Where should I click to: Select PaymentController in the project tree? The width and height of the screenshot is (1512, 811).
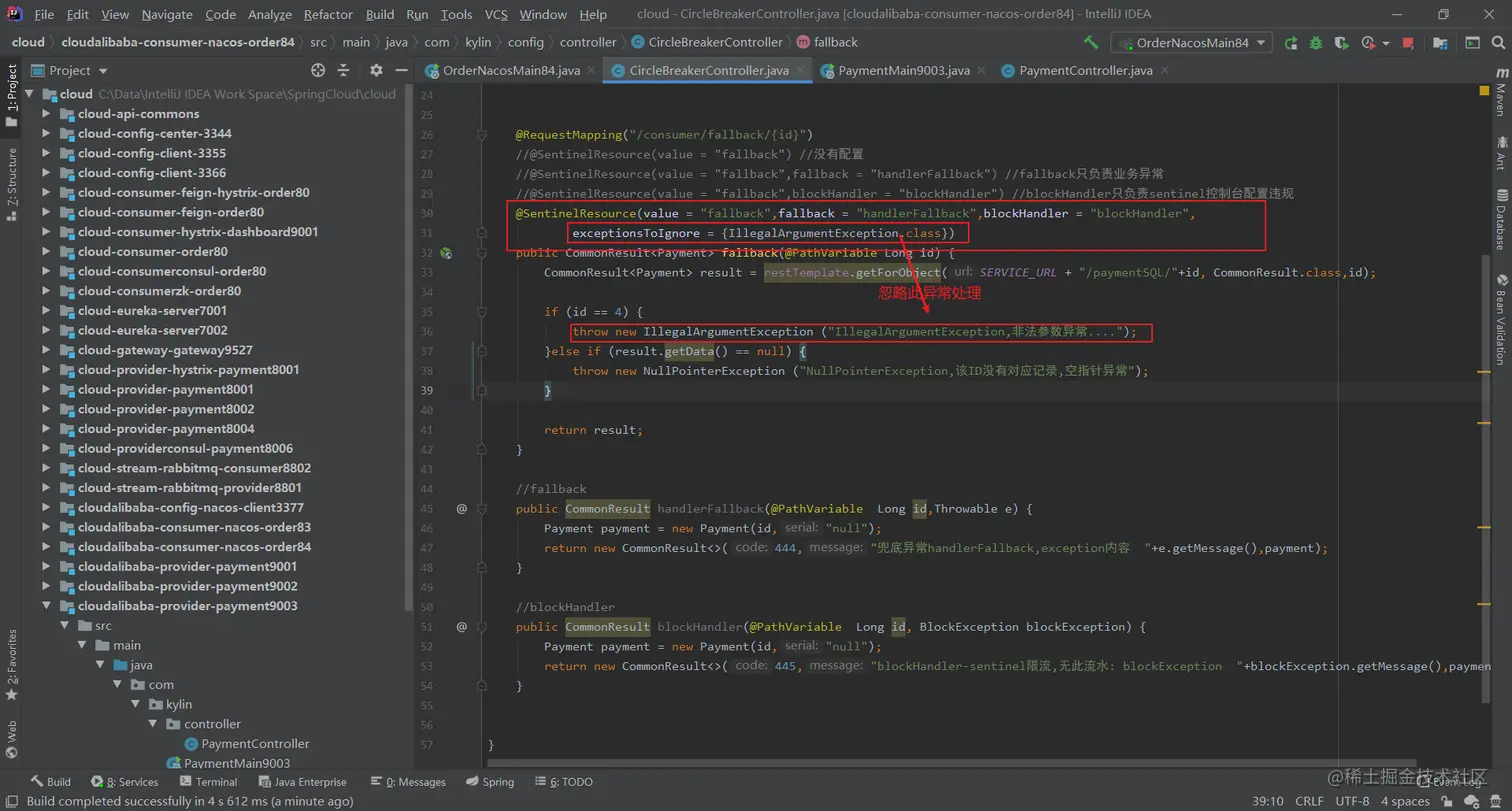click(255, 744)
